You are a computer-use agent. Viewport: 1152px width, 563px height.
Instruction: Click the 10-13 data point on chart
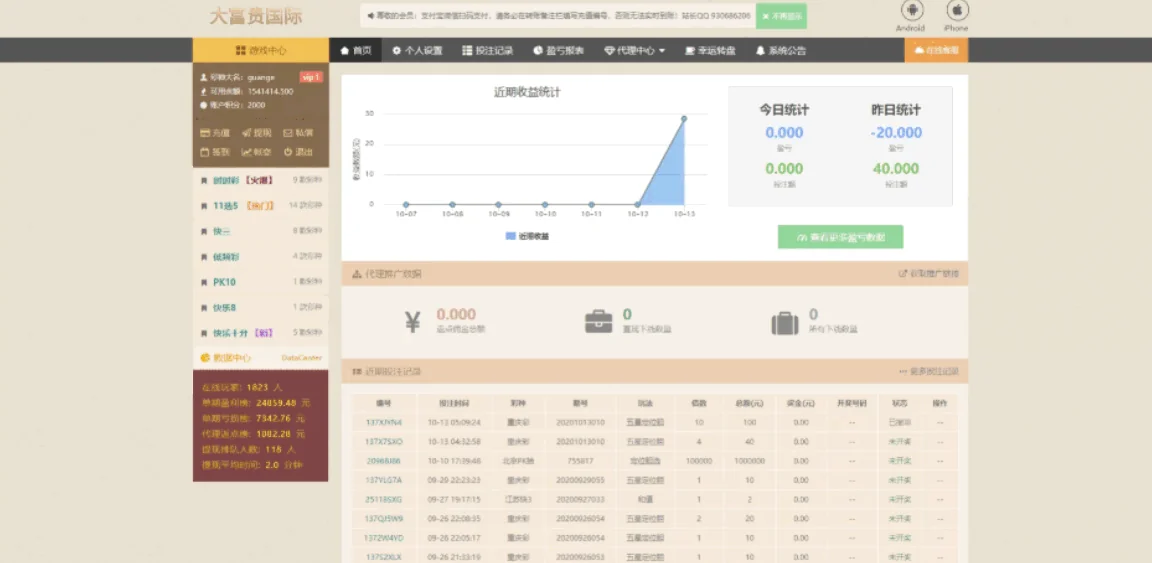tap(684, 119)
